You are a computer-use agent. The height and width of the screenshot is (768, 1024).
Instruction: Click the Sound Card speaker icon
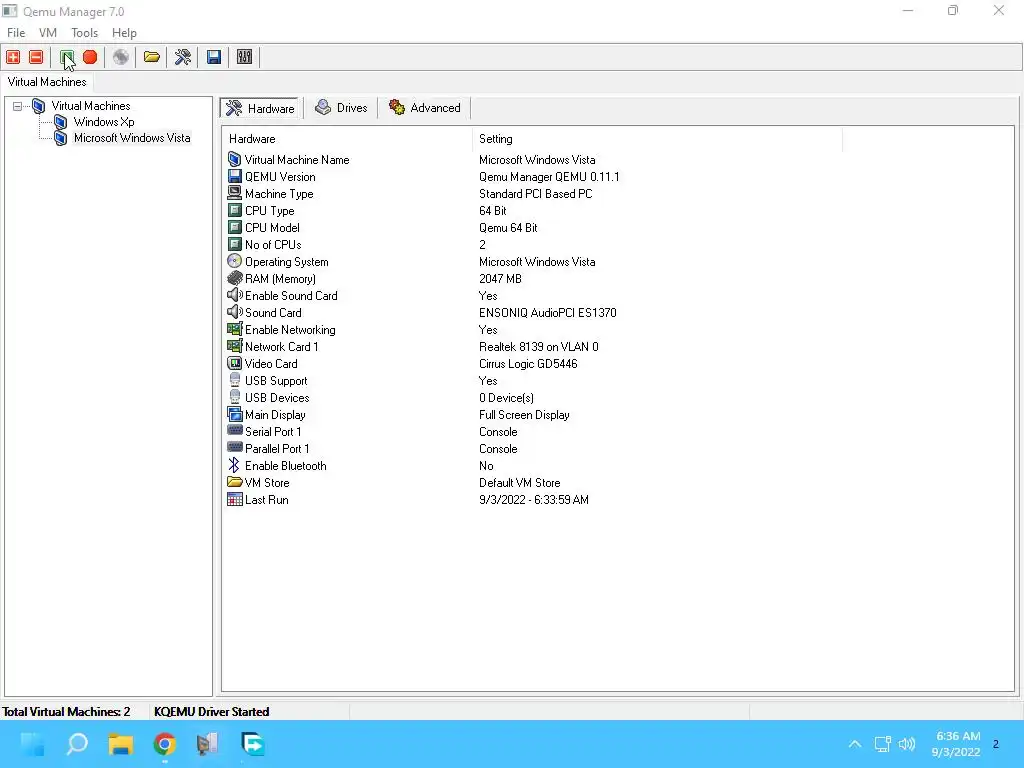pos(234,312)
